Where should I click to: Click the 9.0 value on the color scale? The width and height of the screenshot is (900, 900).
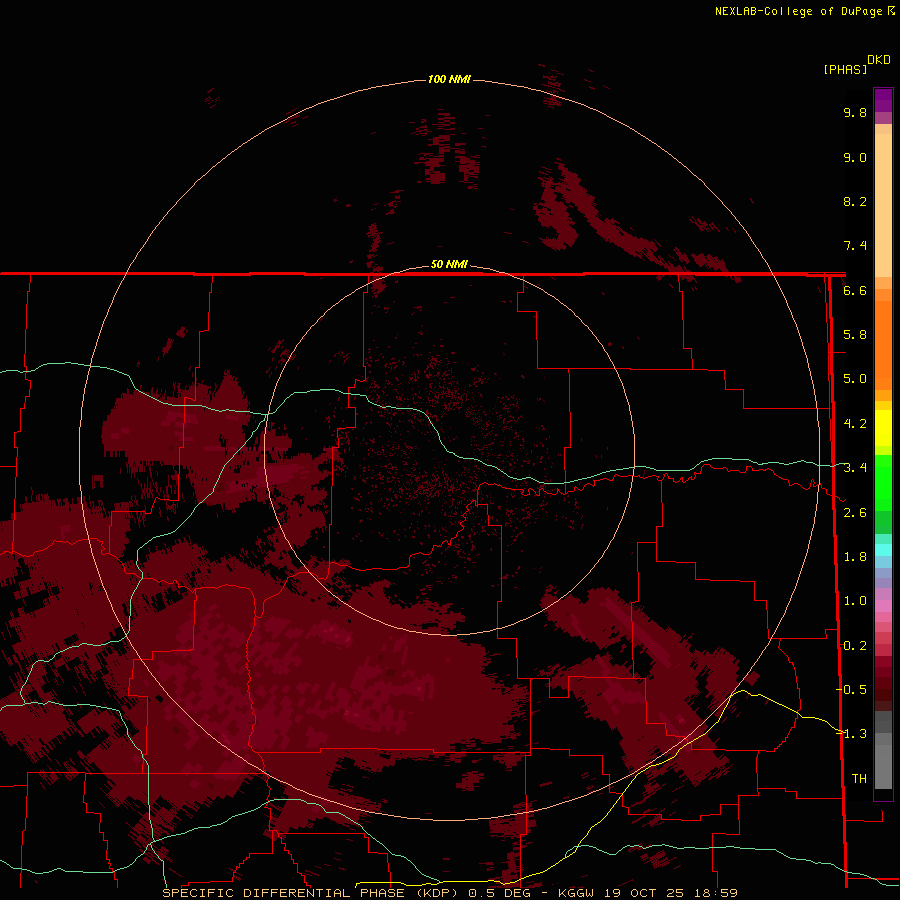click(855, 157)
